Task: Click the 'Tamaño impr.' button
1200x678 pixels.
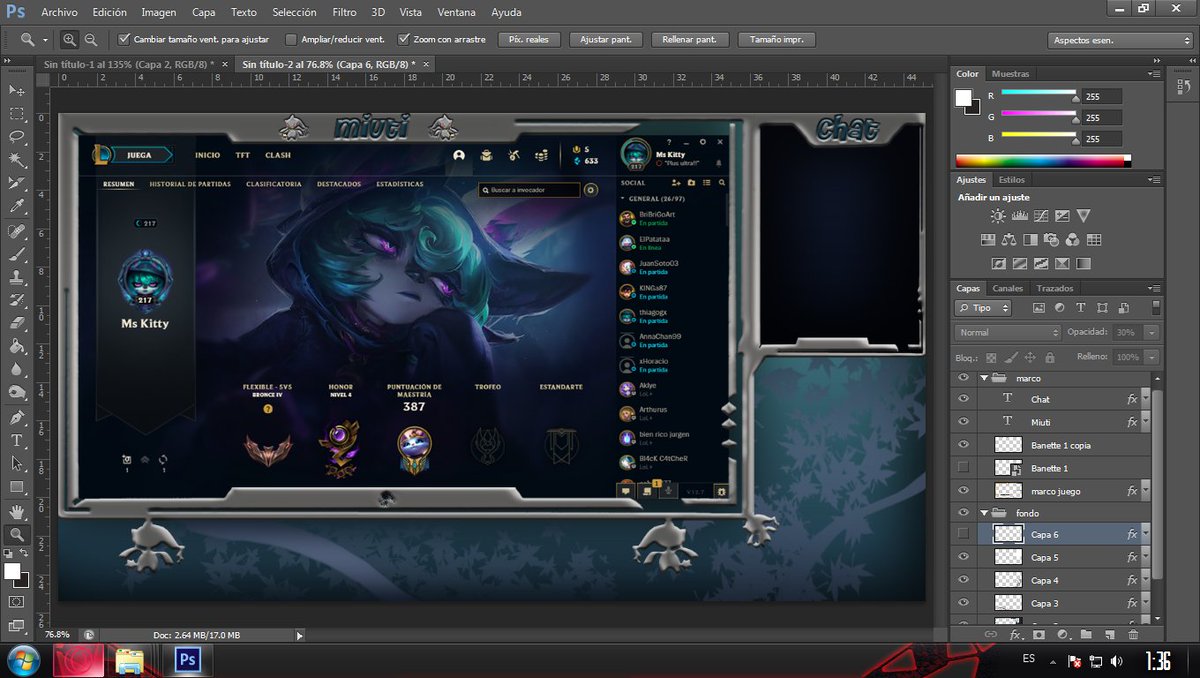Action: (777, 40)
